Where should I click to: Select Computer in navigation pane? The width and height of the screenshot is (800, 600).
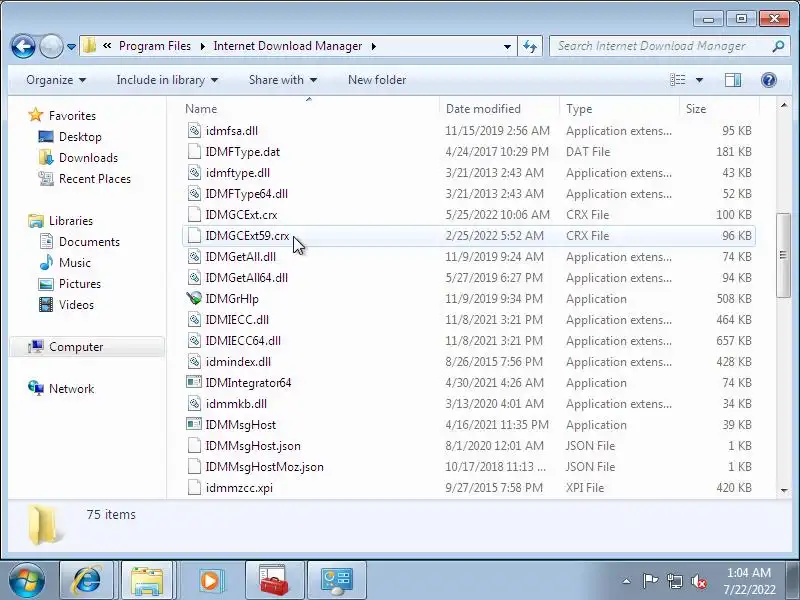click(x=87, y=347)
